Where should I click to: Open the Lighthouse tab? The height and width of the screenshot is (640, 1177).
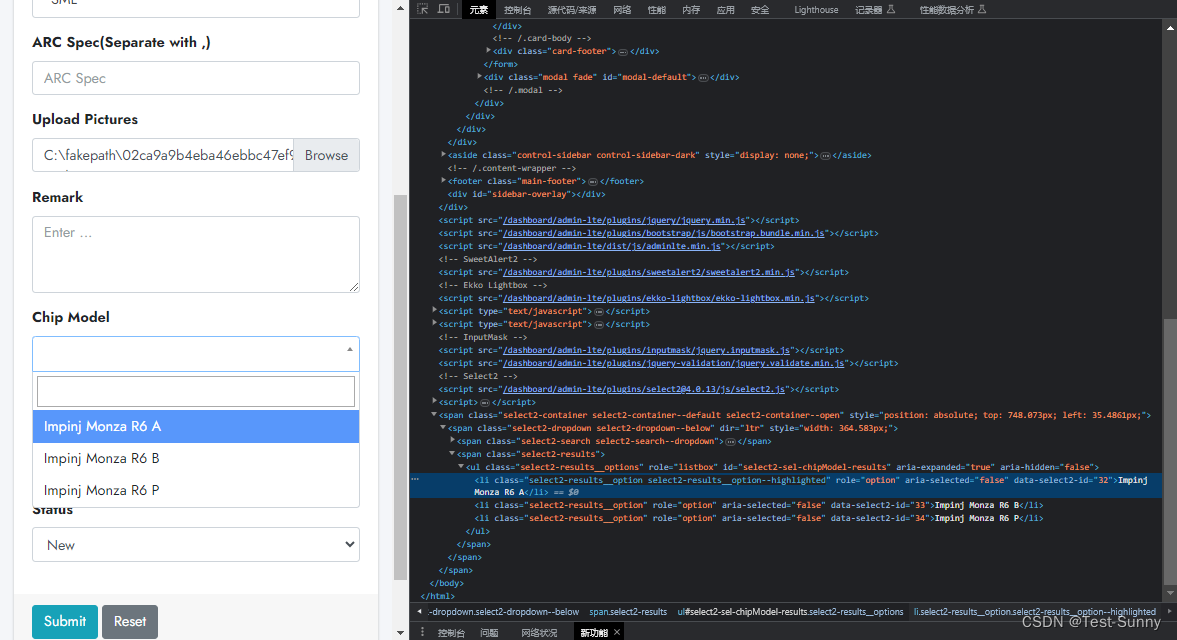tap(816, 10)
